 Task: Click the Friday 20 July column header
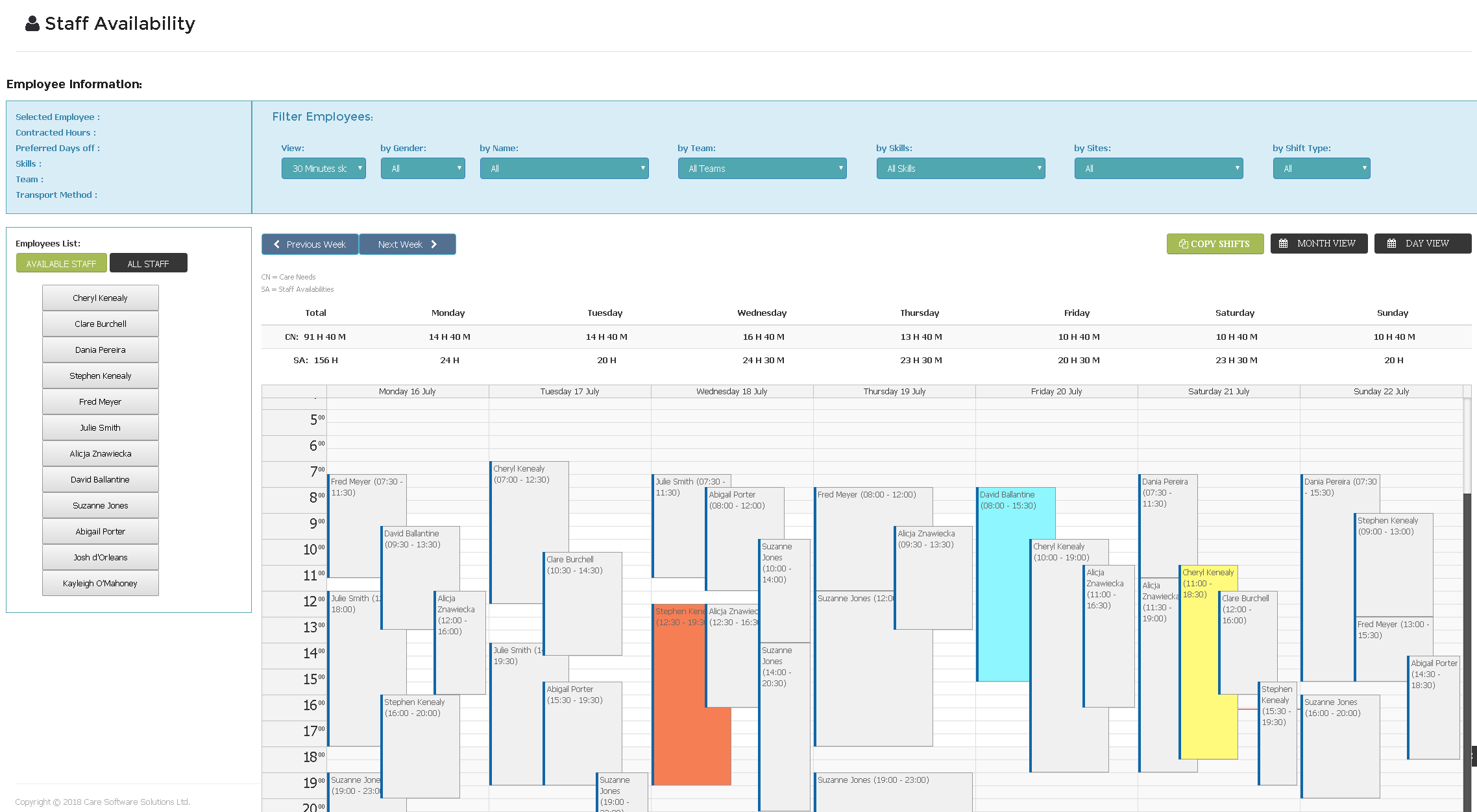(1056, 391)
